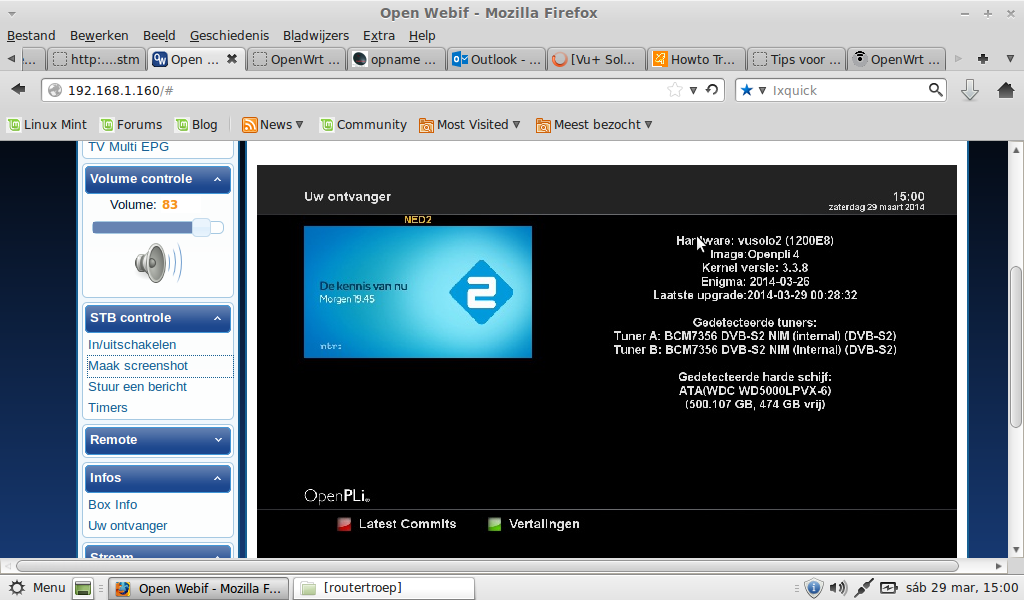Click the In/uitschakelen link
The image size is (1024, 600).
coord(132,345)
